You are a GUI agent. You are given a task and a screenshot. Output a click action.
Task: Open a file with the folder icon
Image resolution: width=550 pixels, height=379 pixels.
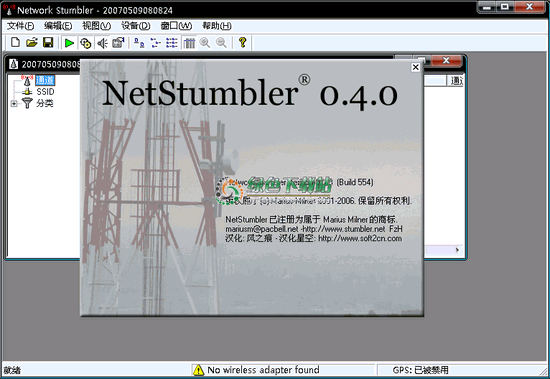(32, 43)
